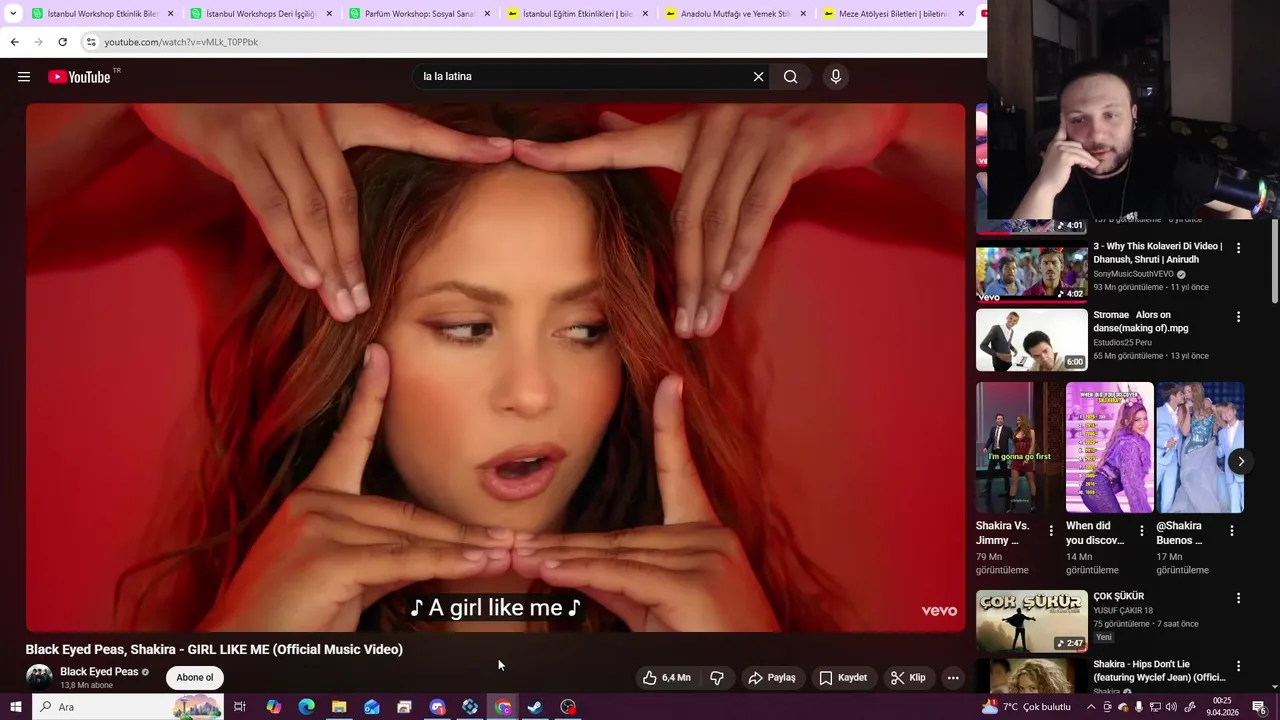Open Steam from taskbar
The width and height of the screenshot is (1280, 720).
(x=535, y=707)
